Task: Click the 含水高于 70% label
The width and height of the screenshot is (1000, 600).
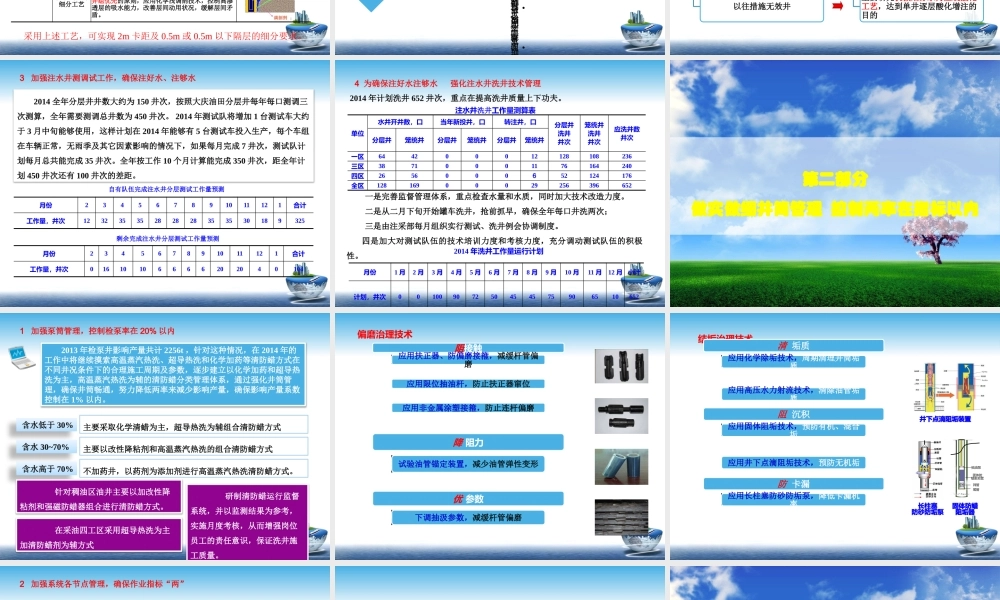Action: [x=47, y=469]
